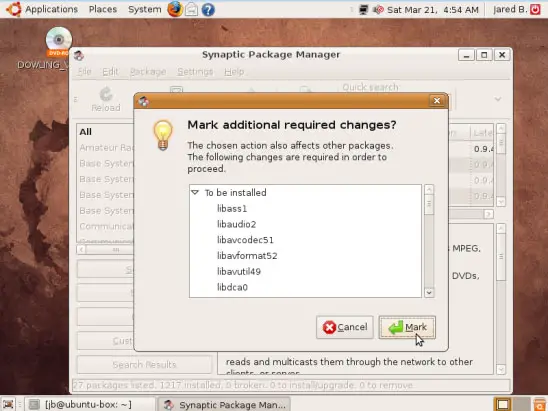Open the Jared B. user switcher
The width and height of the screenshot is (548, 411).
tap(510, 9)
